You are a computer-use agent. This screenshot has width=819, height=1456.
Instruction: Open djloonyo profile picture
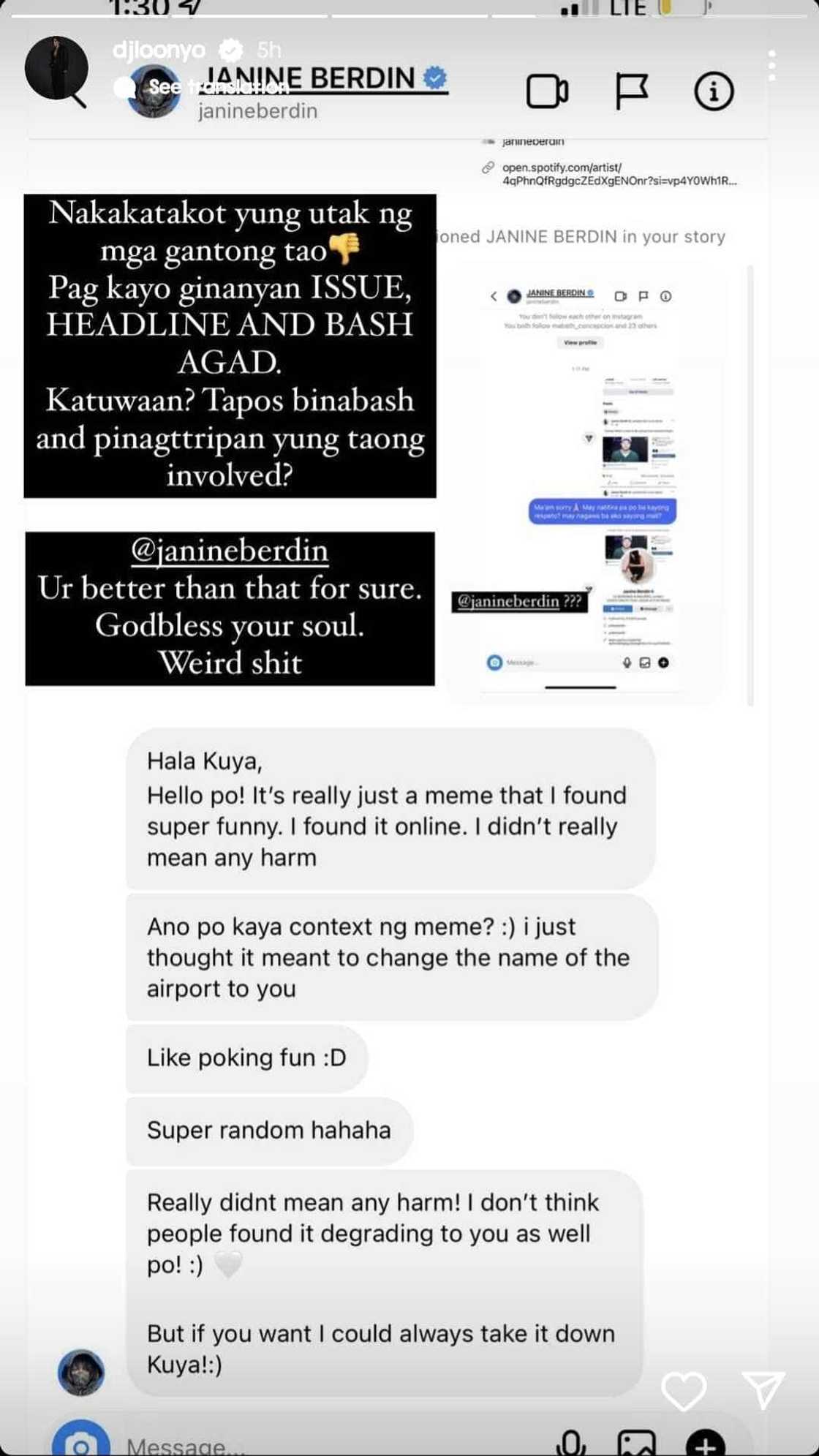(56, 67)
